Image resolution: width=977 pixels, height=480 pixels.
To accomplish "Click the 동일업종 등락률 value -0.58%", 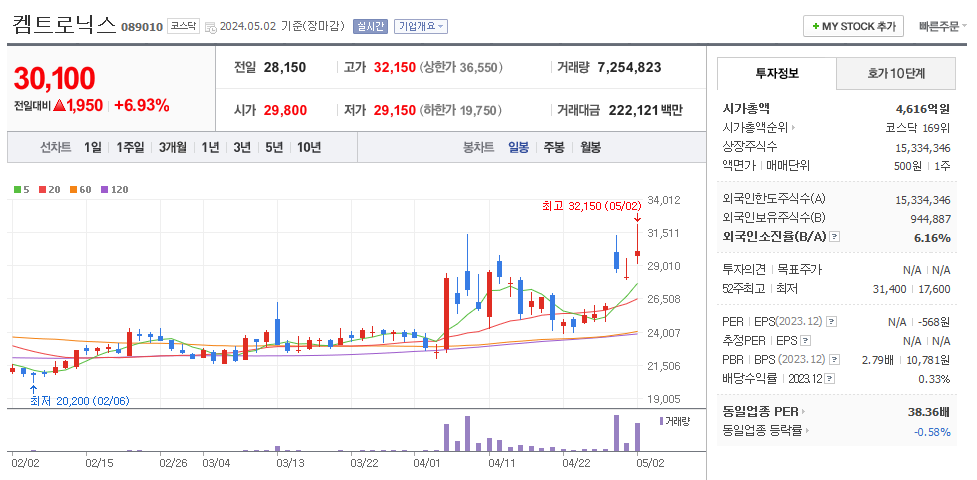I will point(932,431).
